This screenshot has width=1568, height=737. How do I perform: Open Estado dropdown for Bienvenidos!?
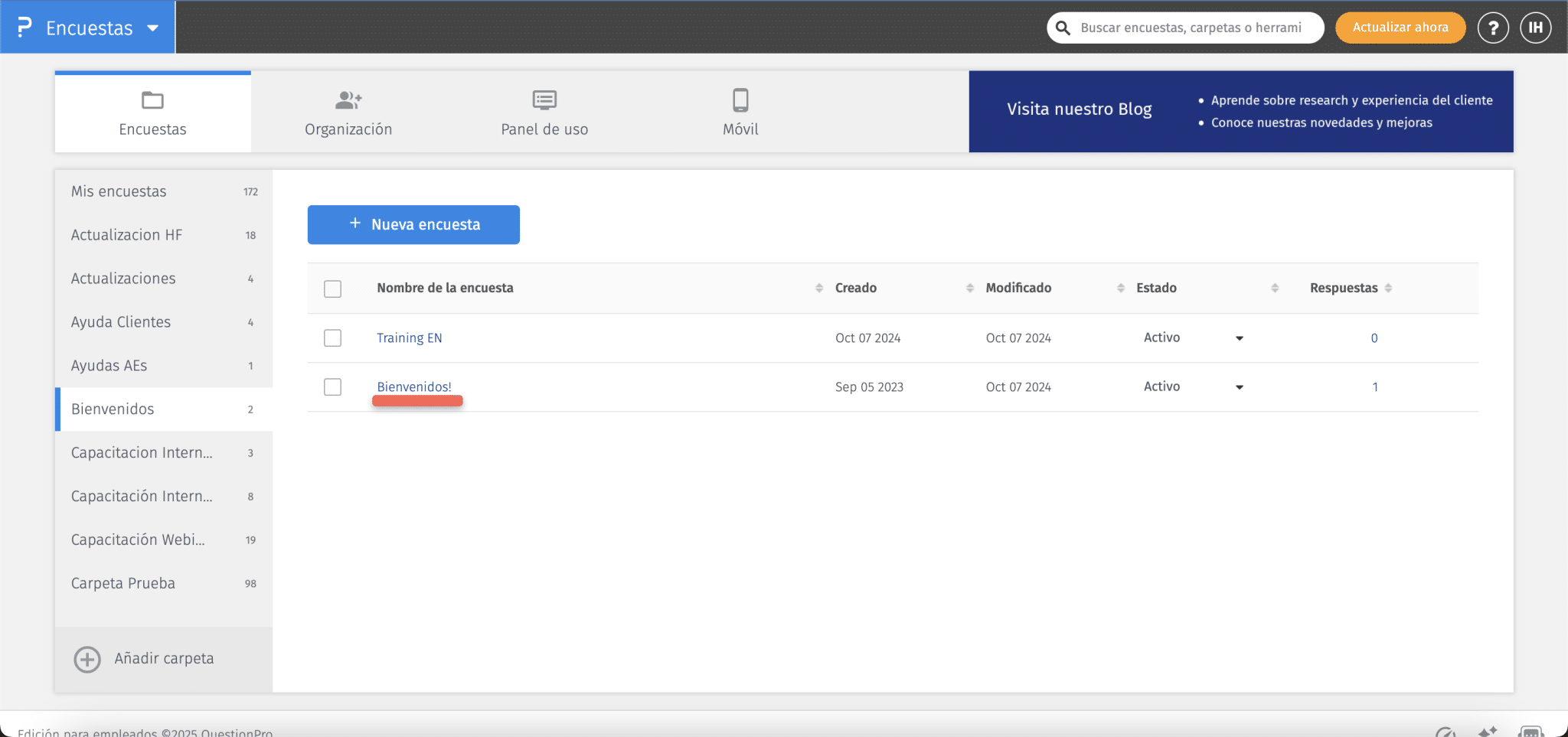[x=1238, y=387]
